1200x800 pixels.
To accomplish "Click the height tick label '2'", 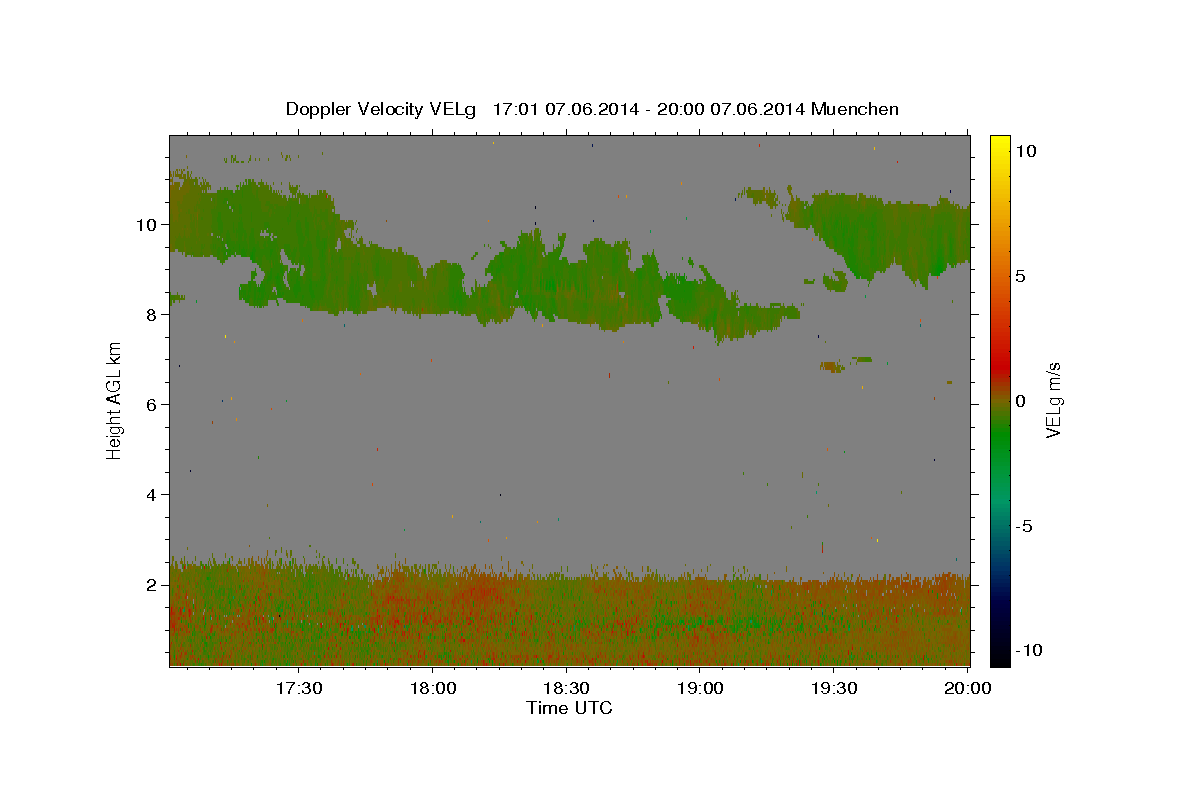I will [152, 585].
